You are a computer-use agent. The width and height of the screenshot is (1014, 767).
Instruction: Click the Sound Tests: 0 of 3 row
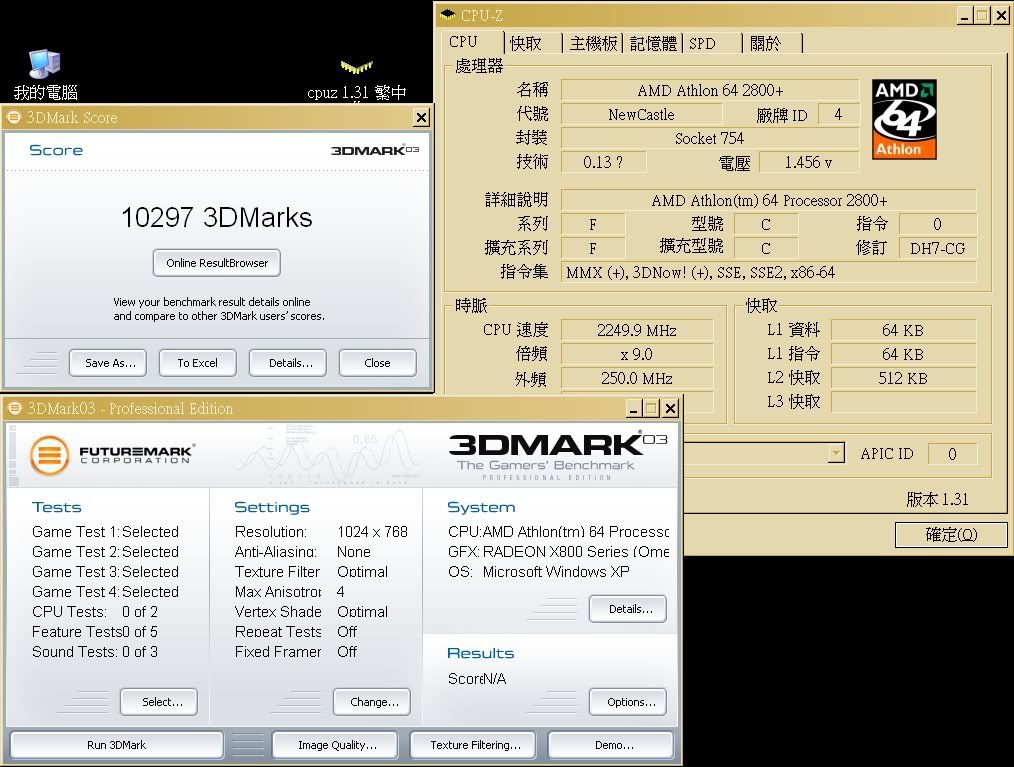(x=95, y=652)
